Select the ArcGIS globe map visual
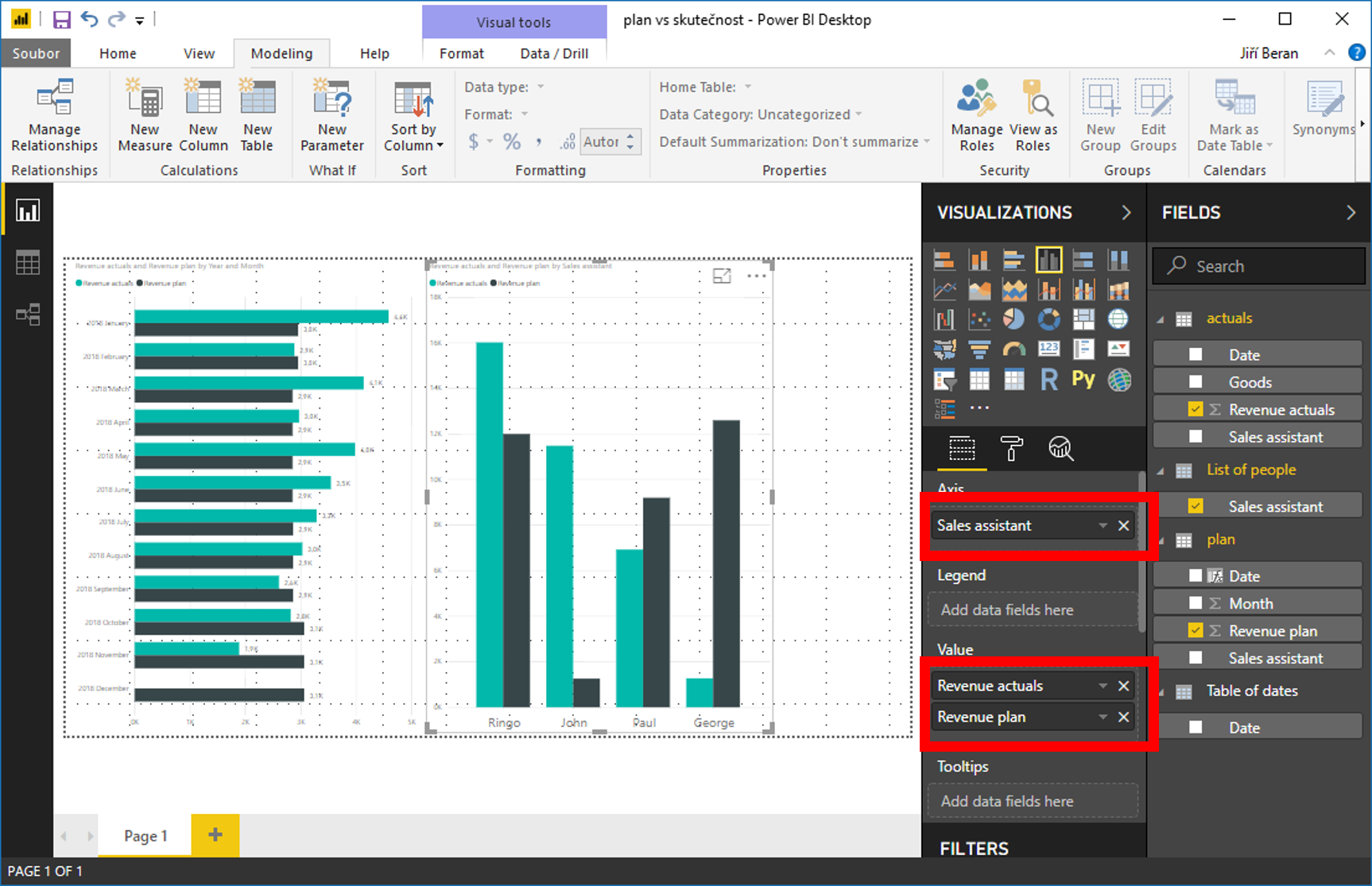 click(1119, 380)
